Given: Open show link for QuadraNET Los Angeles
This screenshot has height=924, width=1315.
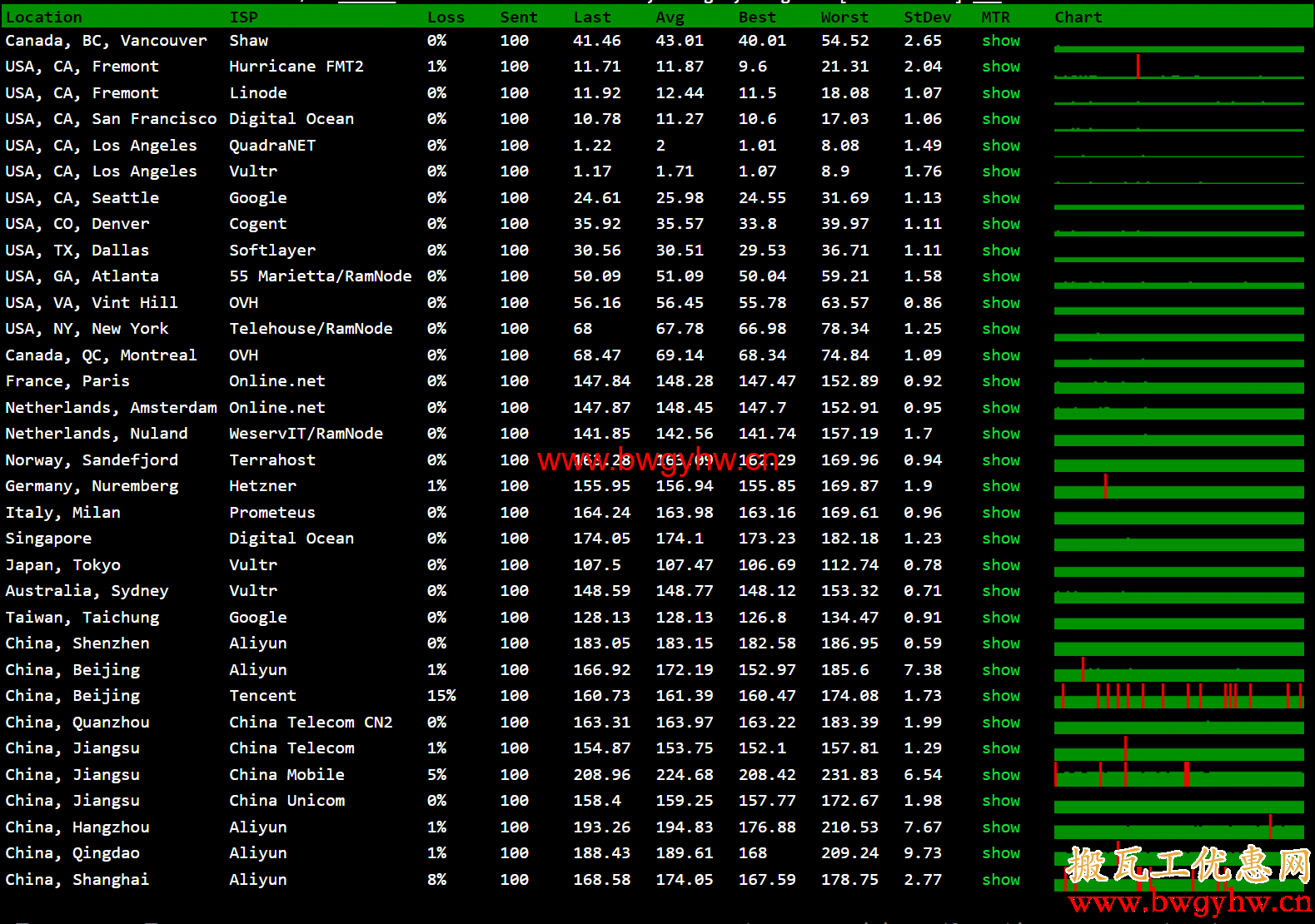Looking at the screenshot, I should [1000, 146].
